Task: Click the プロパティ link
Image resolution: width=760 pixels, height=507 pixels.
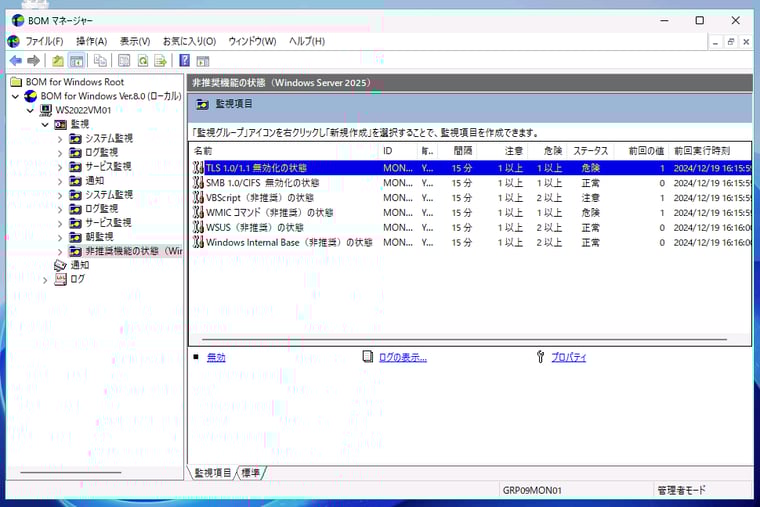Action: [x=569, y=357]
